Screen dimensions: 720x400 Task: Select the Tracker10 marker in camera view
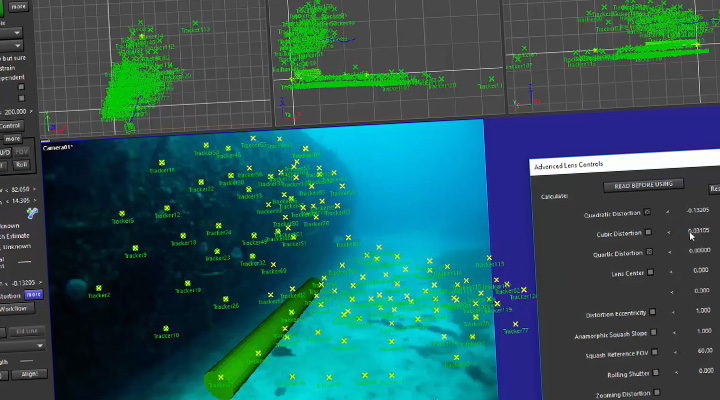pos(166,328)
